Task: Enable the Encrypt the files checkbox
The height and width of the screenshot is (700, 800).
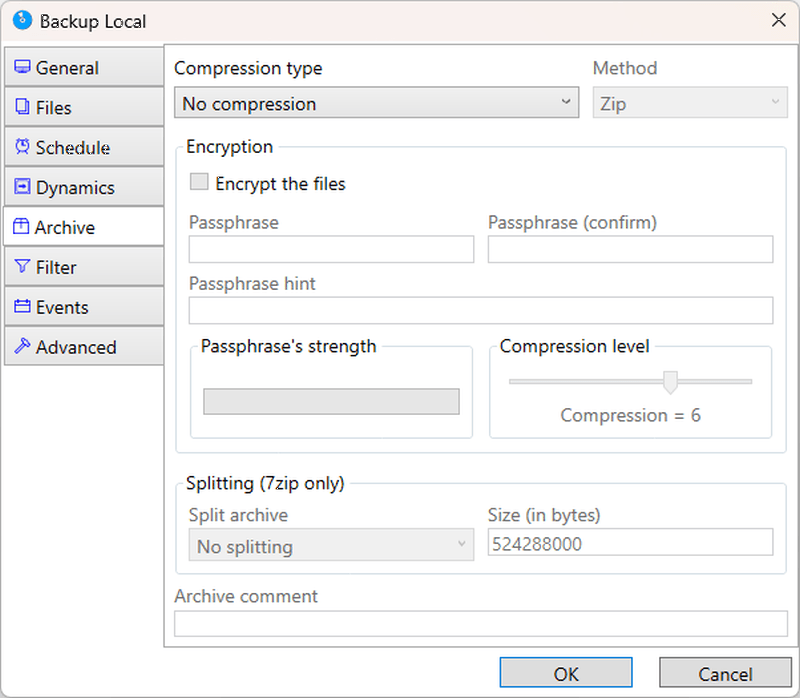Action: pyautogui.click(x=199, y=182)
